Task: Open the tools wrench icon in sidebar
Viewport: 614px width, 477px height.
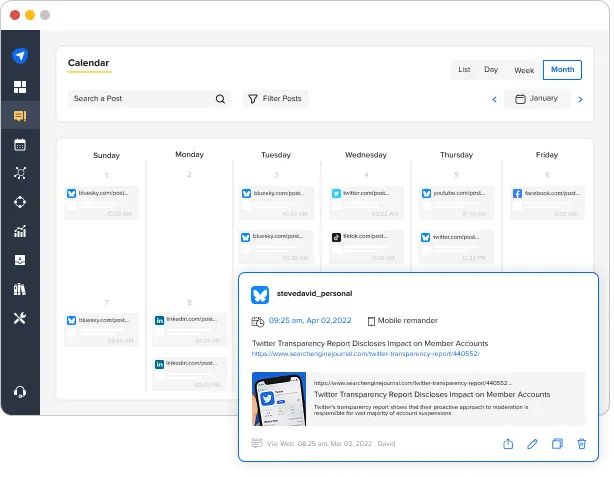Action: coord(20,318)
